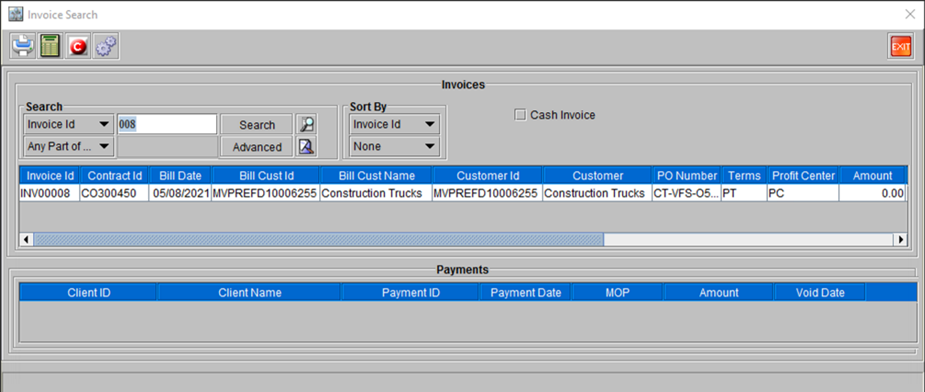Click the Customer Id column header

[487, 175]
